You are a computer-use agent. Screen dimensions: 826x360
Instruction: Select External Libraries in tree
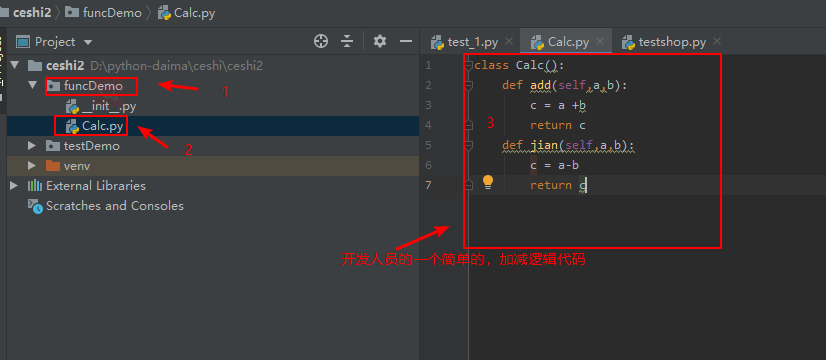(x=96, y=186)
